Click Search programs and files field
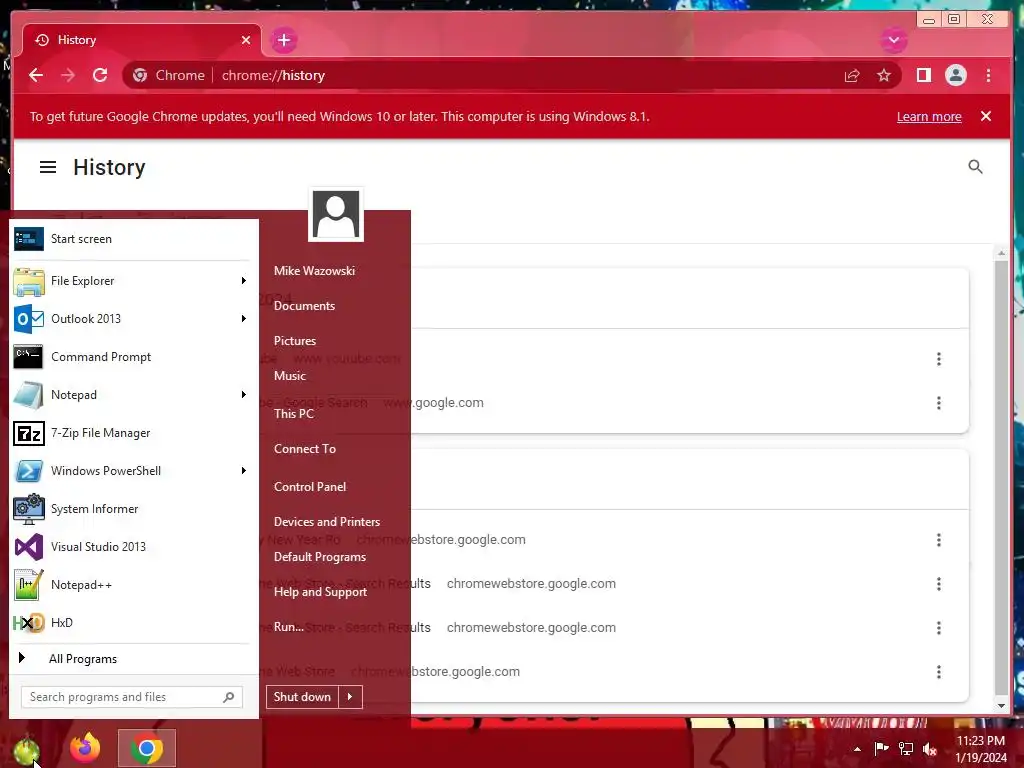1024x768 pixels. 132,697
